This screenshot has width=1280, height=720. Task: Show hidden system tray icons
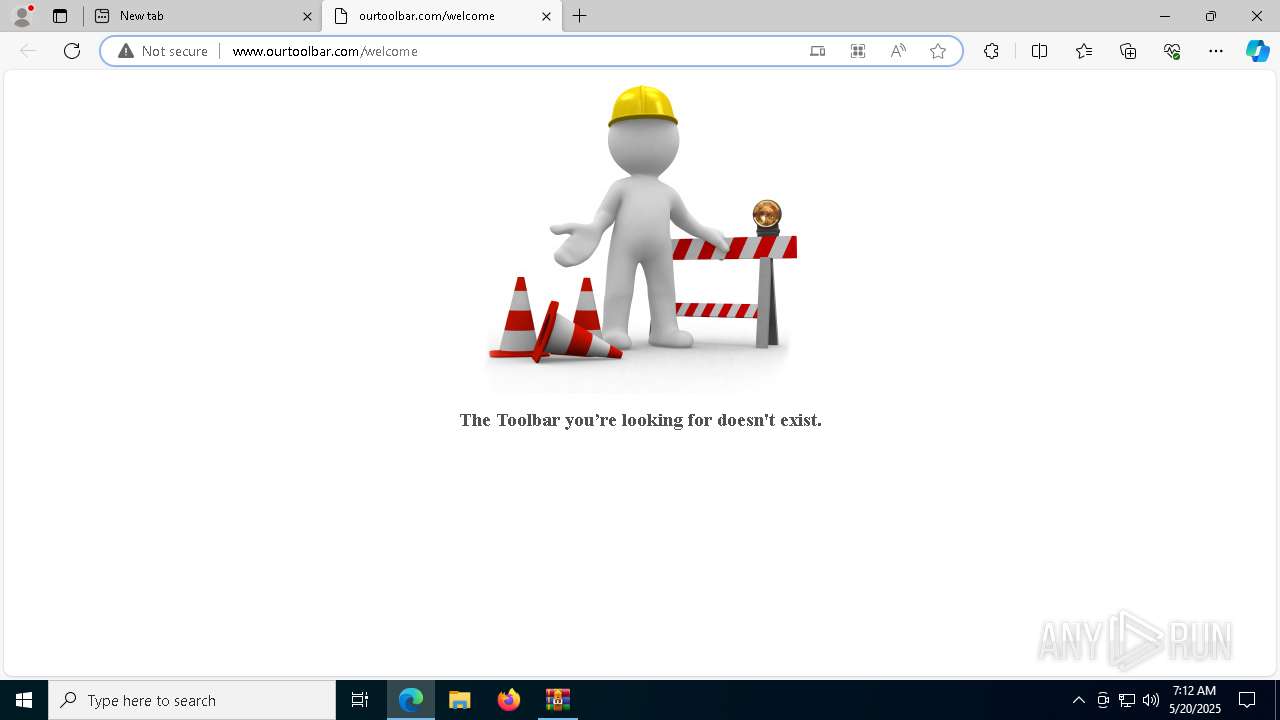click(1078, 700)
